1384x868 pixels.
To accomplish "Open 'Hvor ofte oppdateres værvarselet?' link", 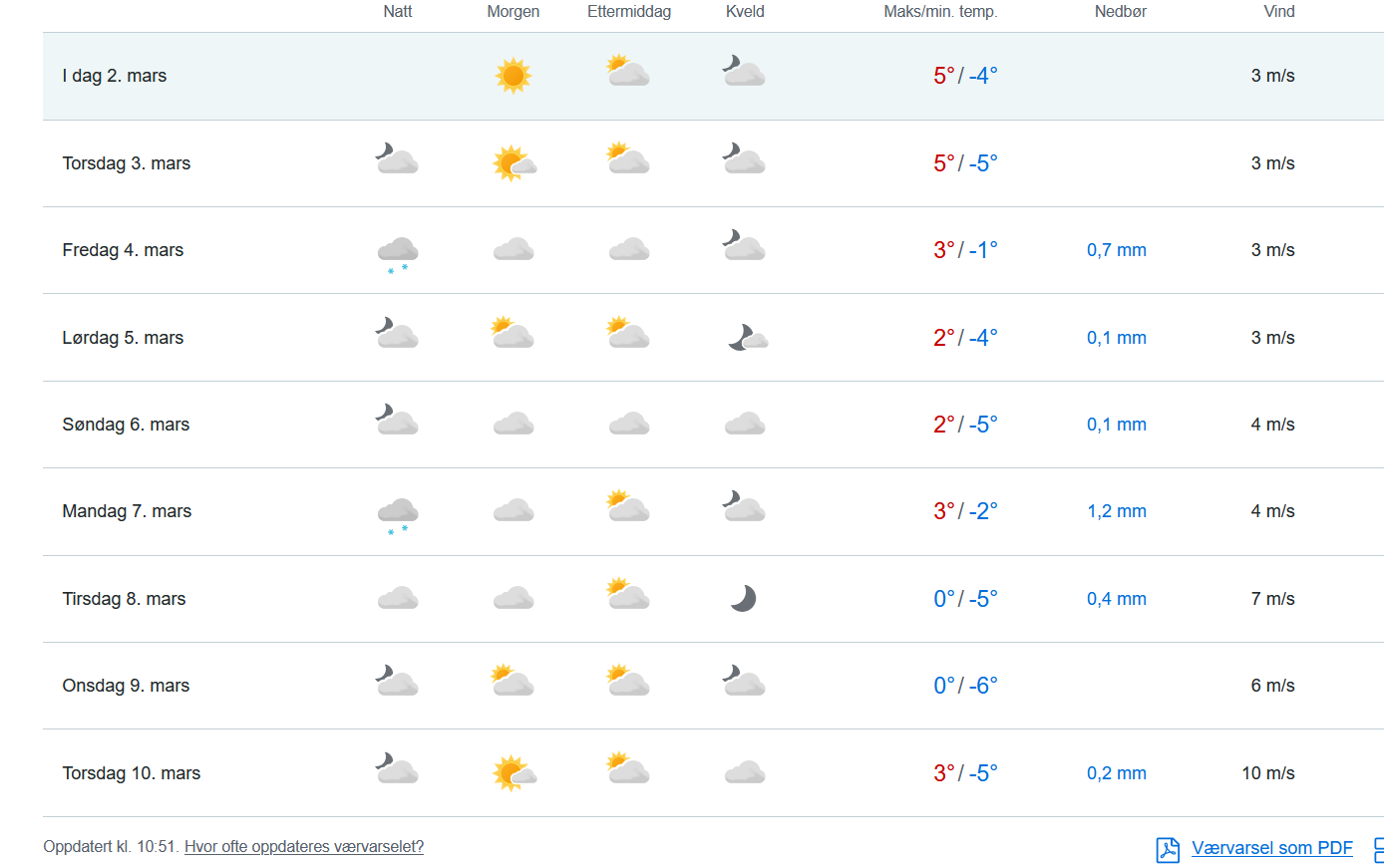I will [304, 847].
